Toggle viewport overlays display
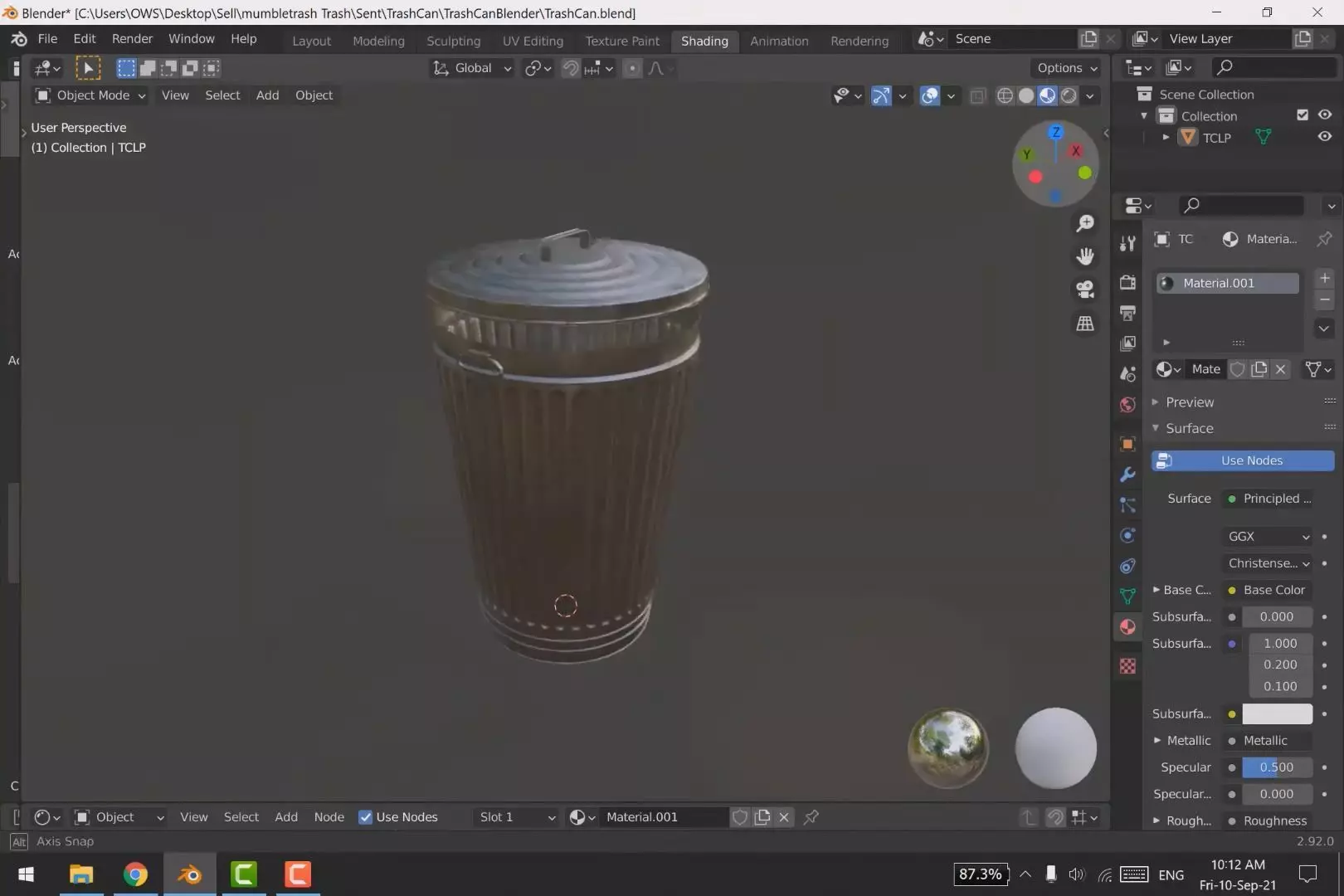 point(930,95)
